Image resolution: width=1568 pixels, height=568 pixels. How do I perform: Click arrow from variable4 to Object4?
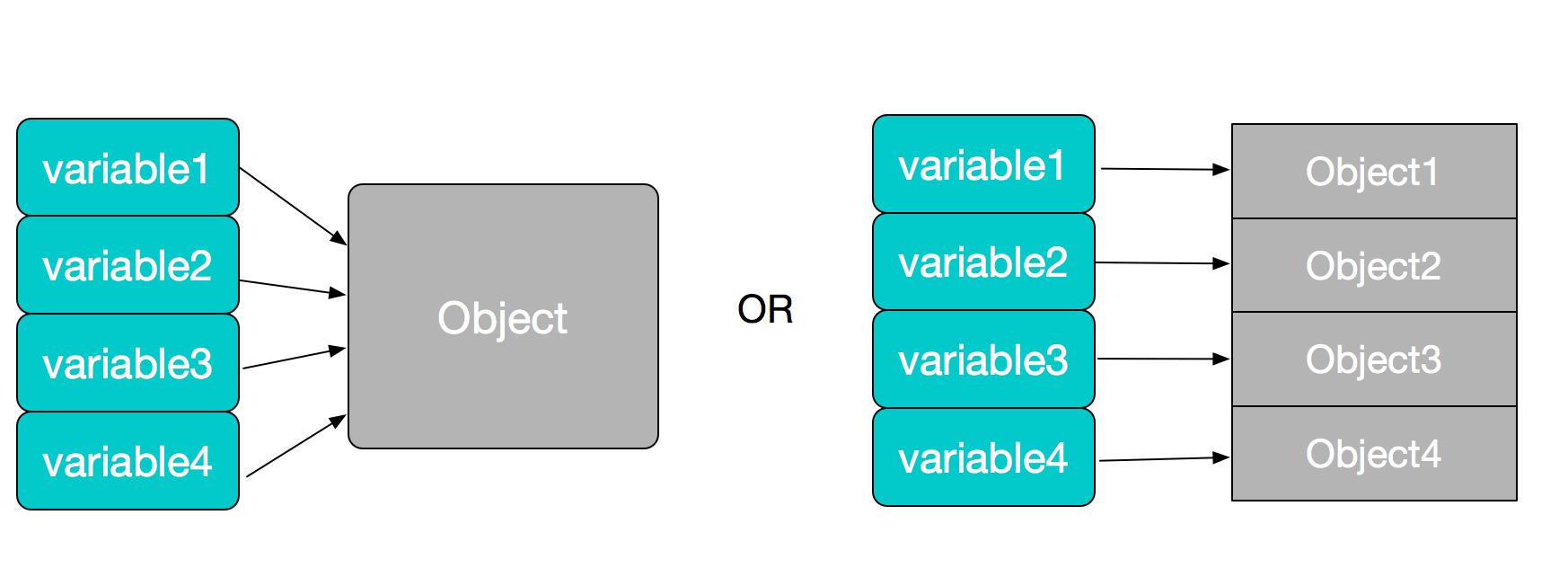coord(1164,459)
